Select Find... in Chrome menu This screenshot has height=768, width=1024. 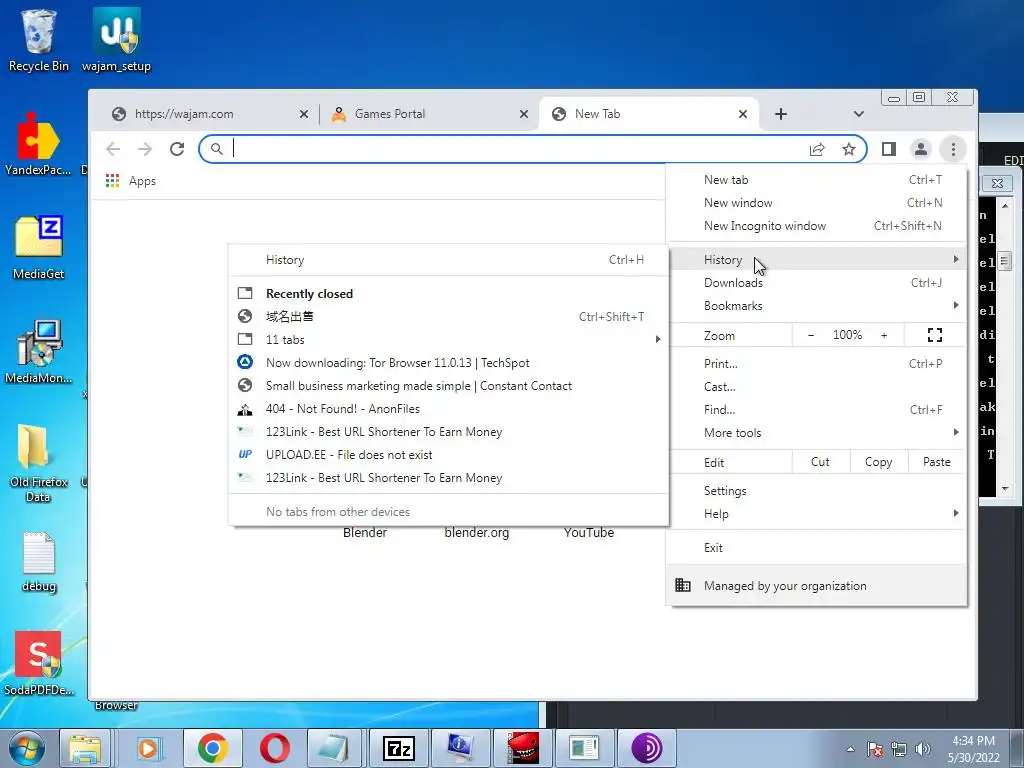(816, 410)
